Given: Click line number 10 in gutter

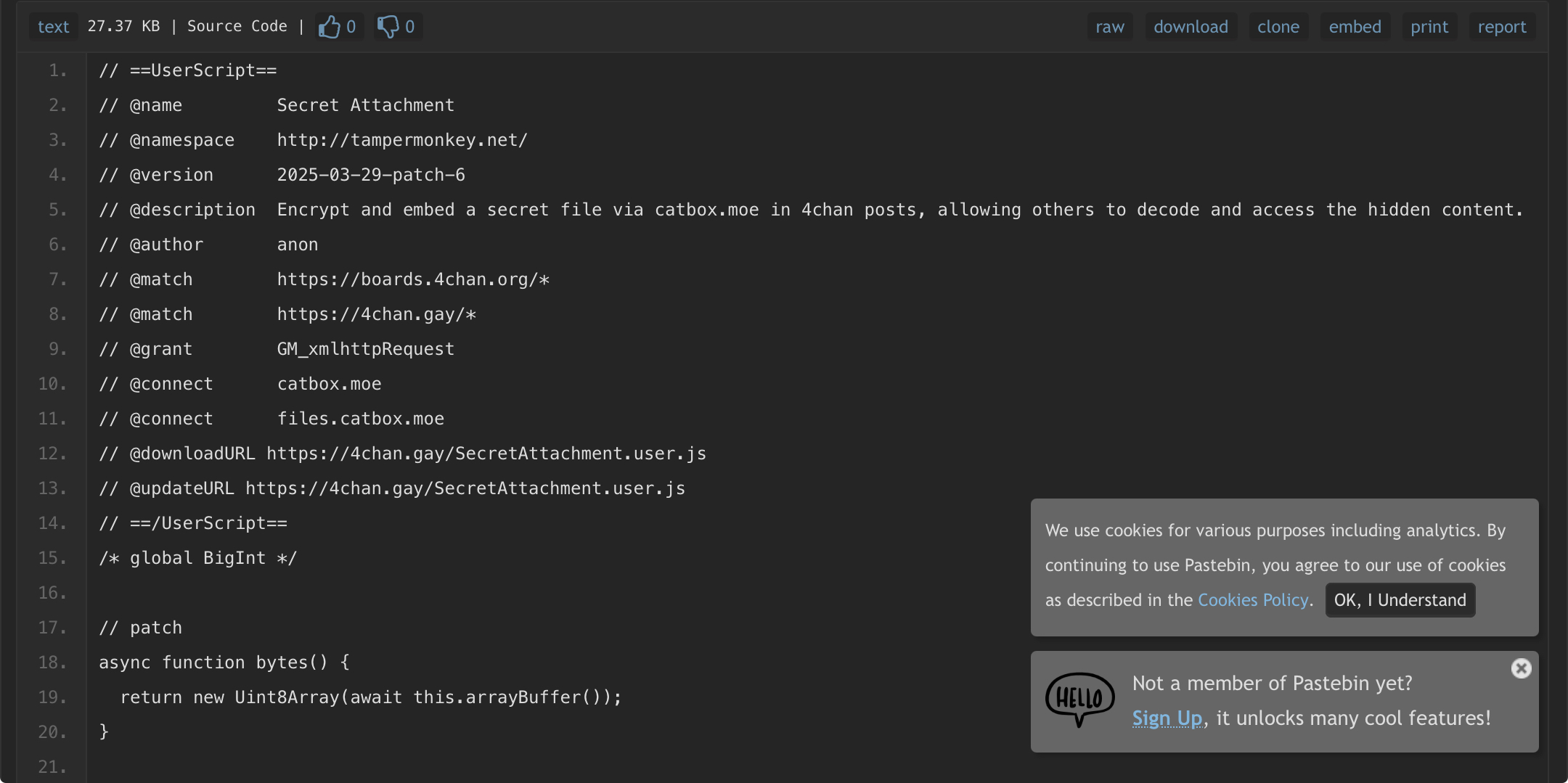Looking at the screenshot, I should 52,384.
